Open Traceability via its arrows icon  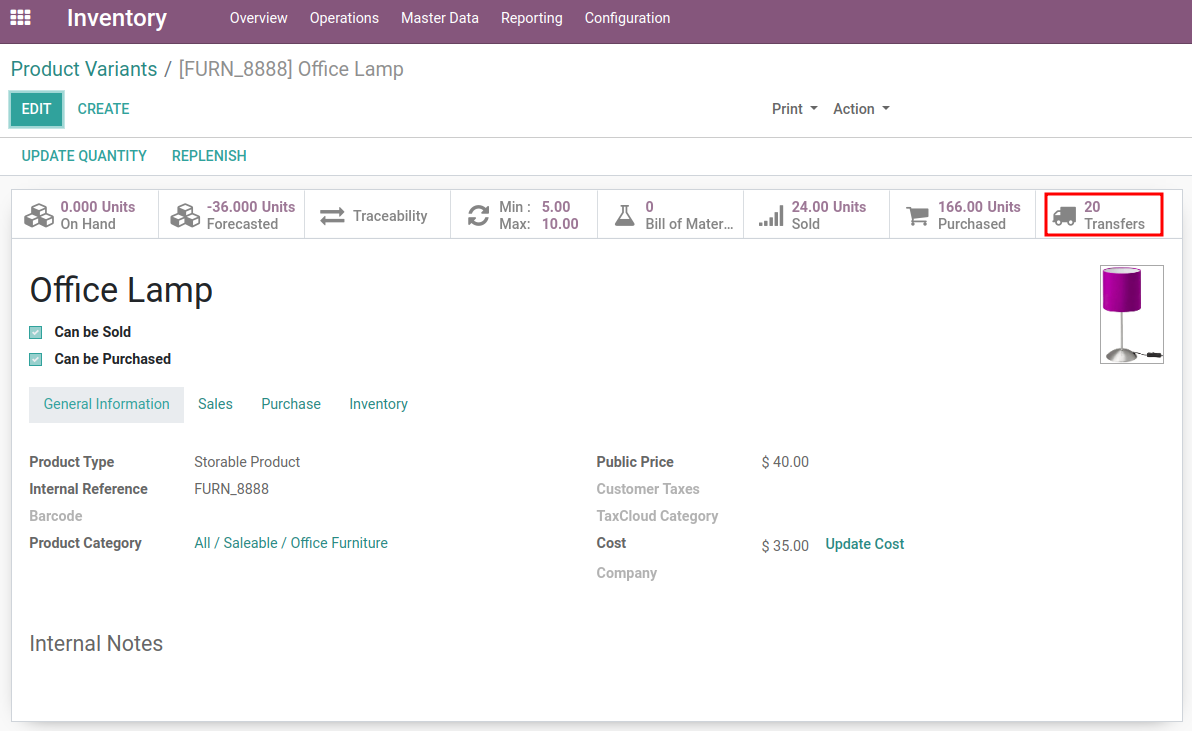[x=332, y=216]
